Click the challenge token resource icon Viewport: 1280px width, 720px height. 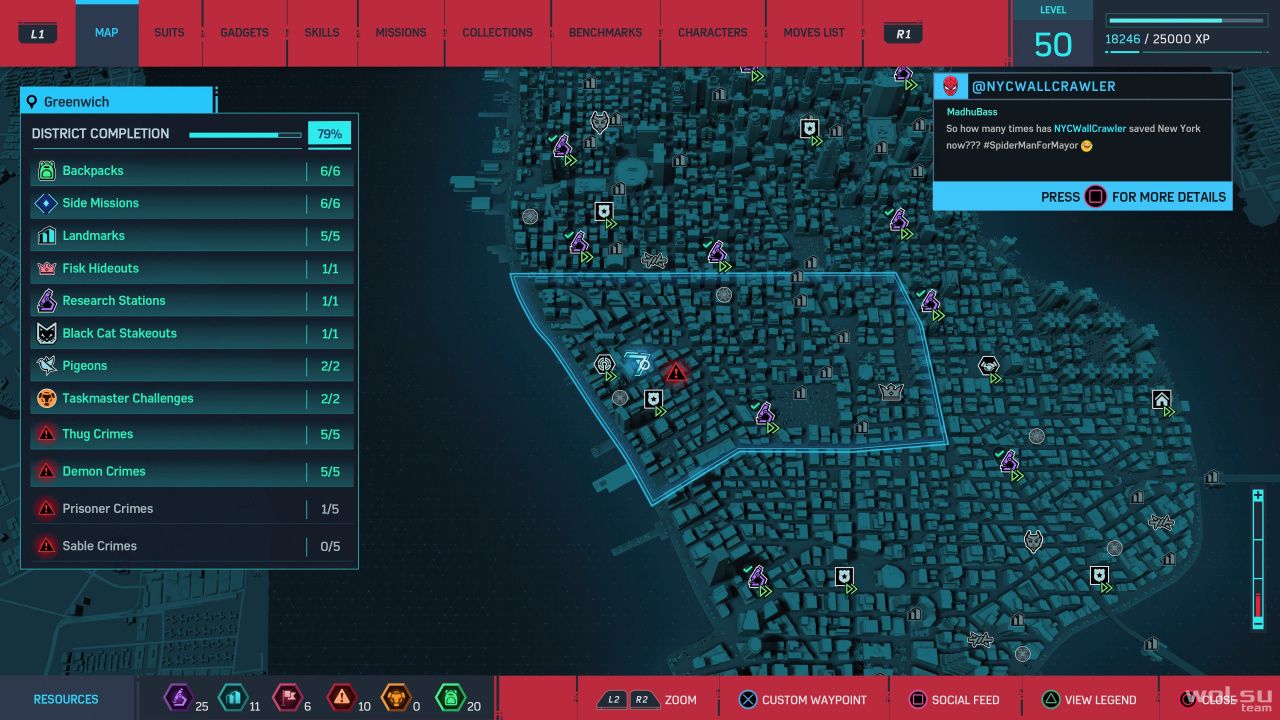coord(396,697)
